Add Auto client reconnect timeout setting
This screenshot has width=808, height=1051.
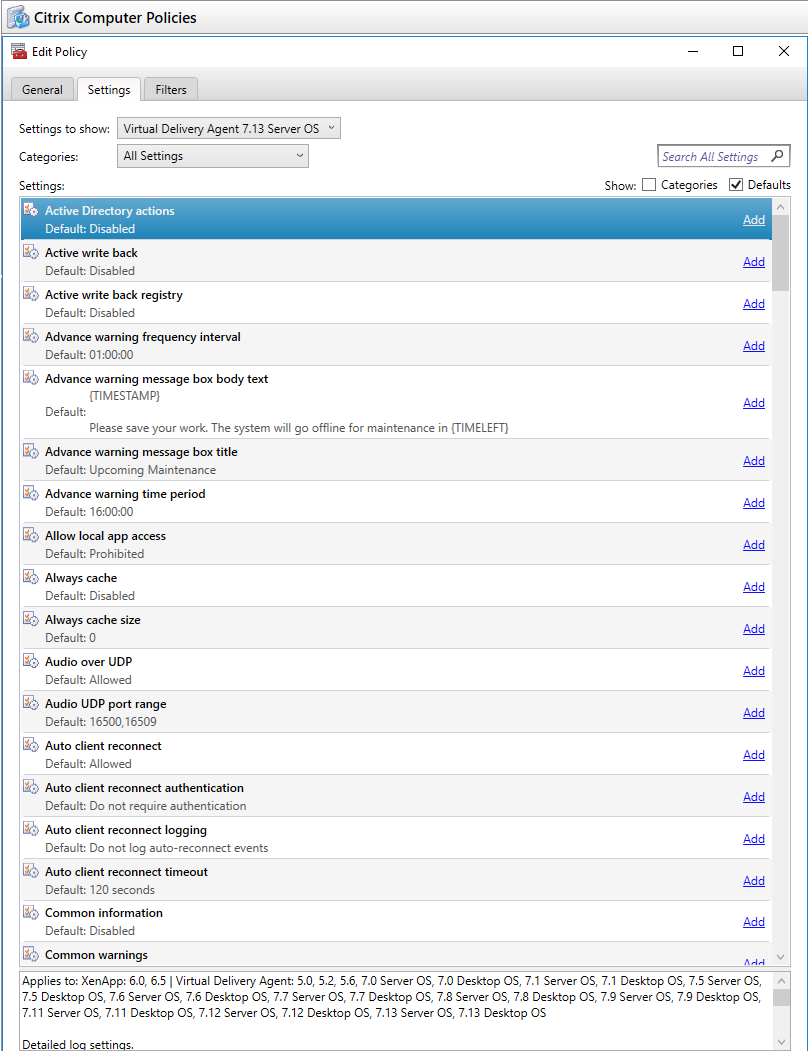(x=754, y=881)
